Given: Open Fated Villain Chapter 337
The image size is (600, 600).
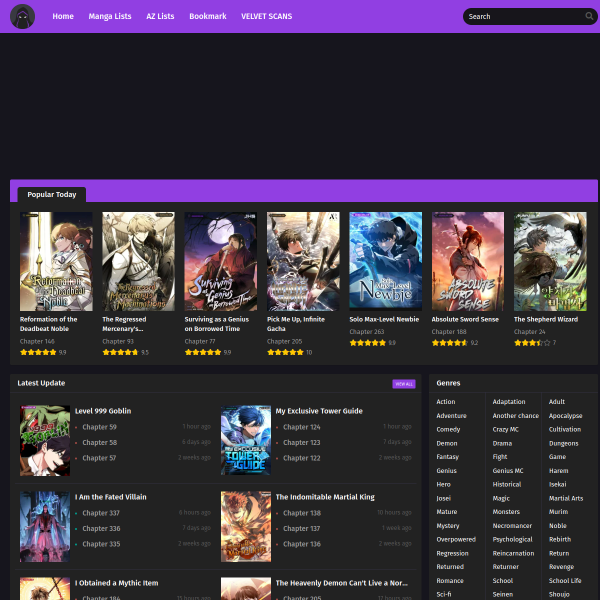Looking at the screenshot, I should click(x=101, y=513).
